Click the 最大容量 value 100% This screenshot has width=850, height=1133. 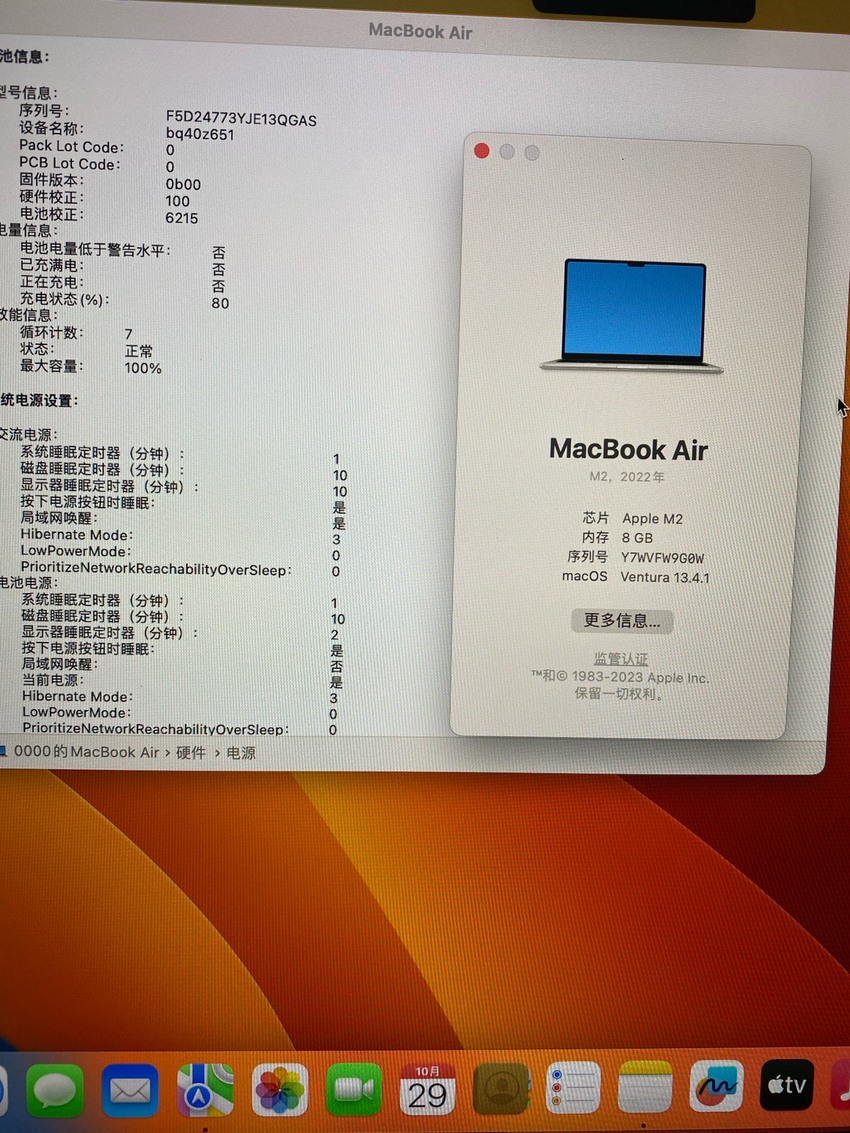click(143, 368)
